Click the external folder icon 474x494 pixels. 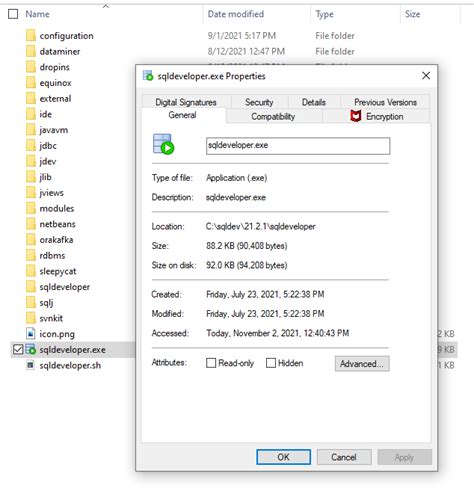(x=31, y=98)
